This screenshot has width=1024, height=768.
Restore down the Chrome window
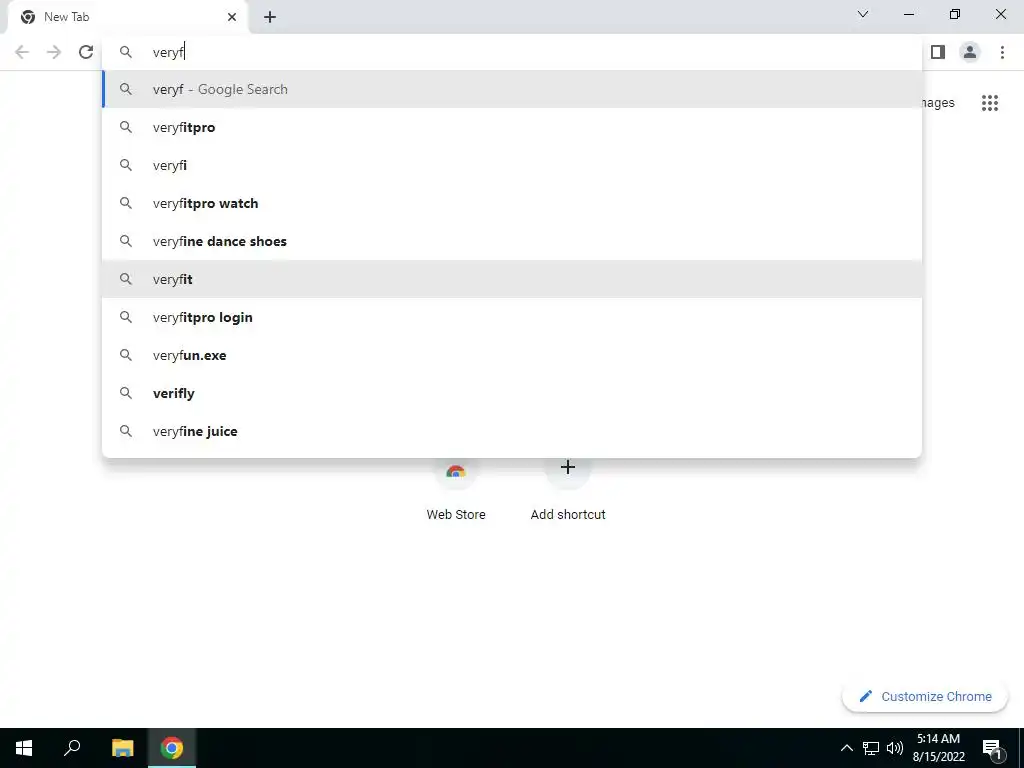coord(955,14)
